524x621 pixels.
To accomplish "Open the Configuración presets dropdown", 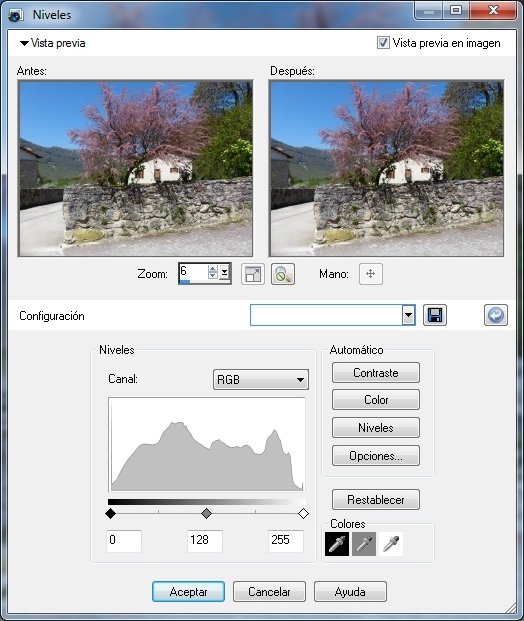I will [408, 315].
